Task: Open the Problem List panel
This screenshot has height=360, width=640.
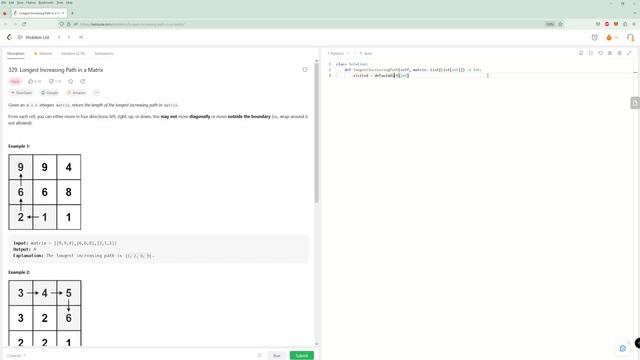Action: 33,37
